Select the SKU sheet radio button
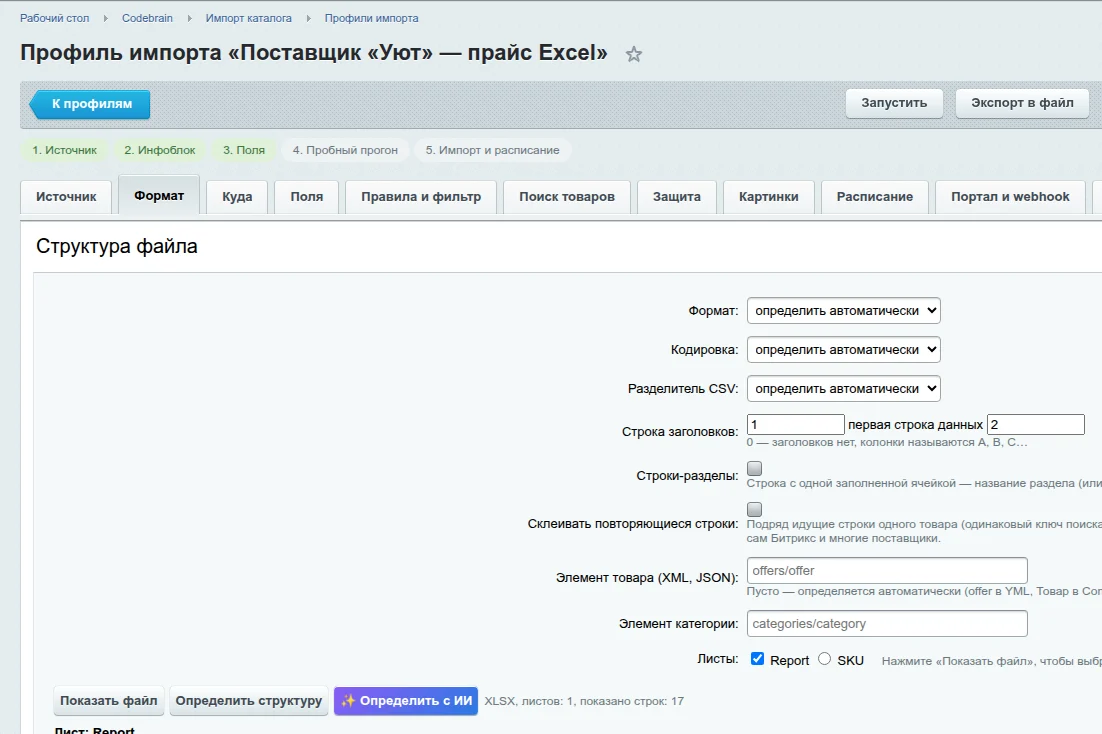Image resolution: width=1102 pixels, height=734 pixels. point(824,659)
